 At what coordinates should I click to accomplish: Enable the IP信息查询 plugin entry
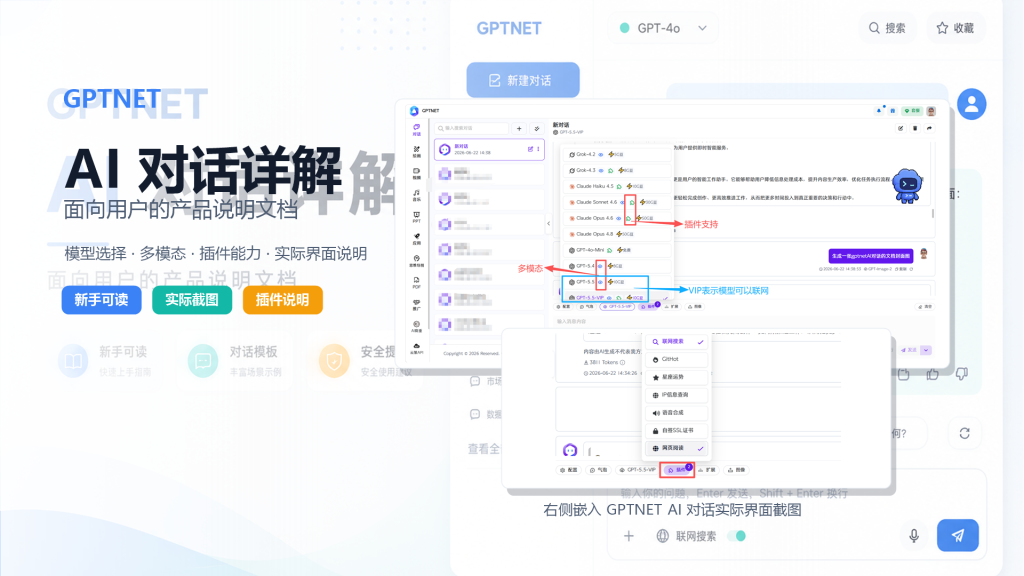coord(677,394)
